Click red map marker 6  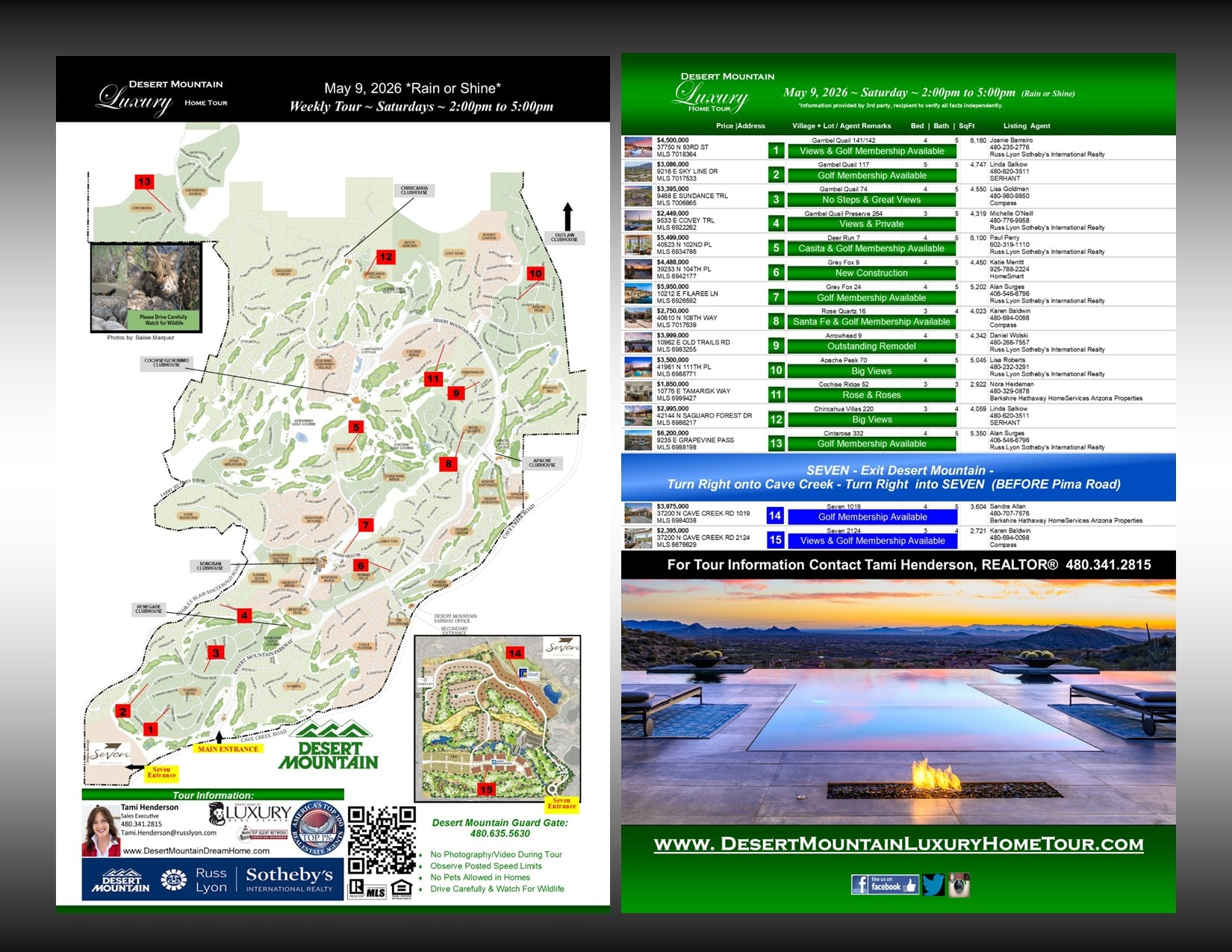[x=361, y=566]
